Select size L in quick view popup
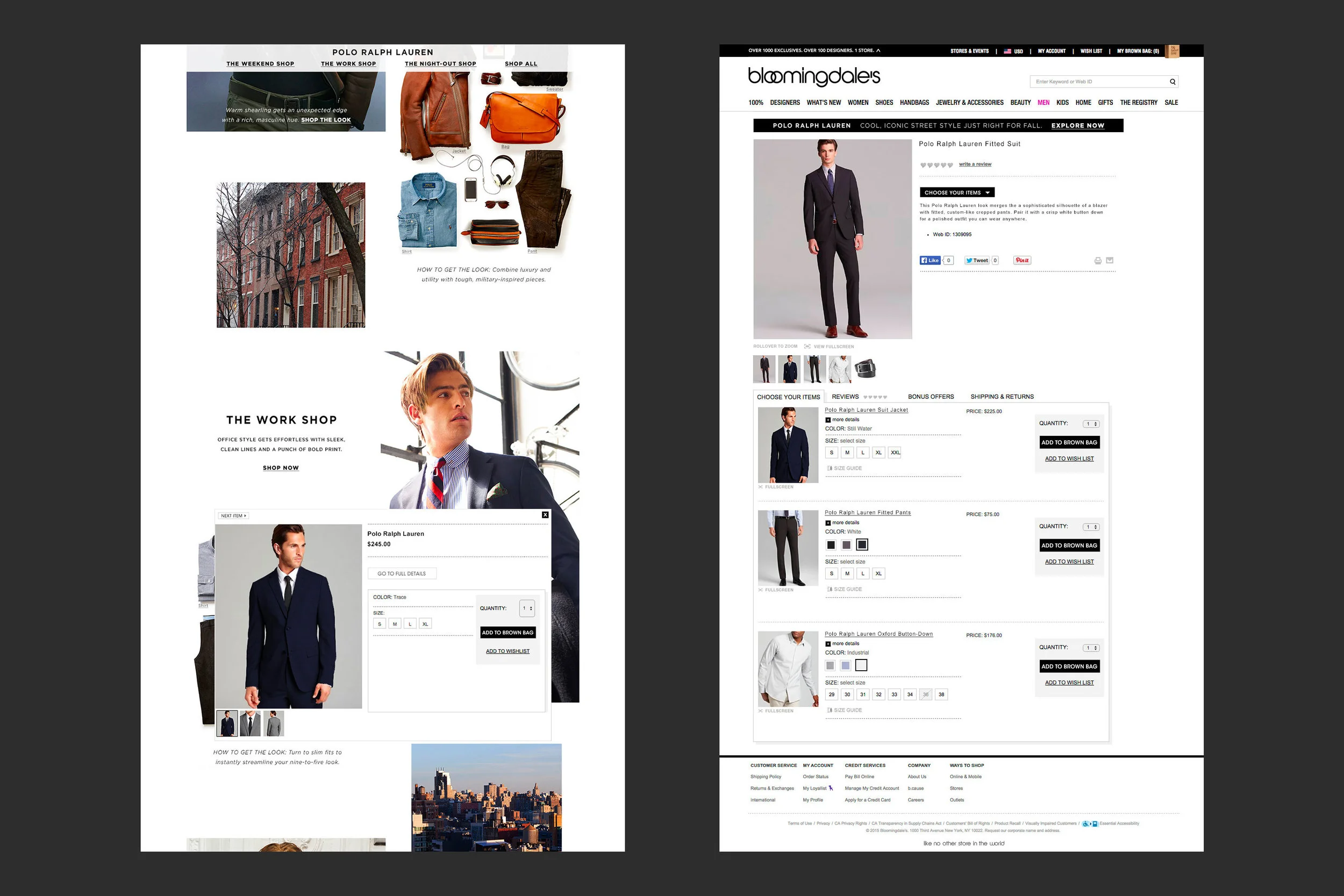Viewport: 1344px width, 896px height. pyautogui.click(x=410, y=624)
